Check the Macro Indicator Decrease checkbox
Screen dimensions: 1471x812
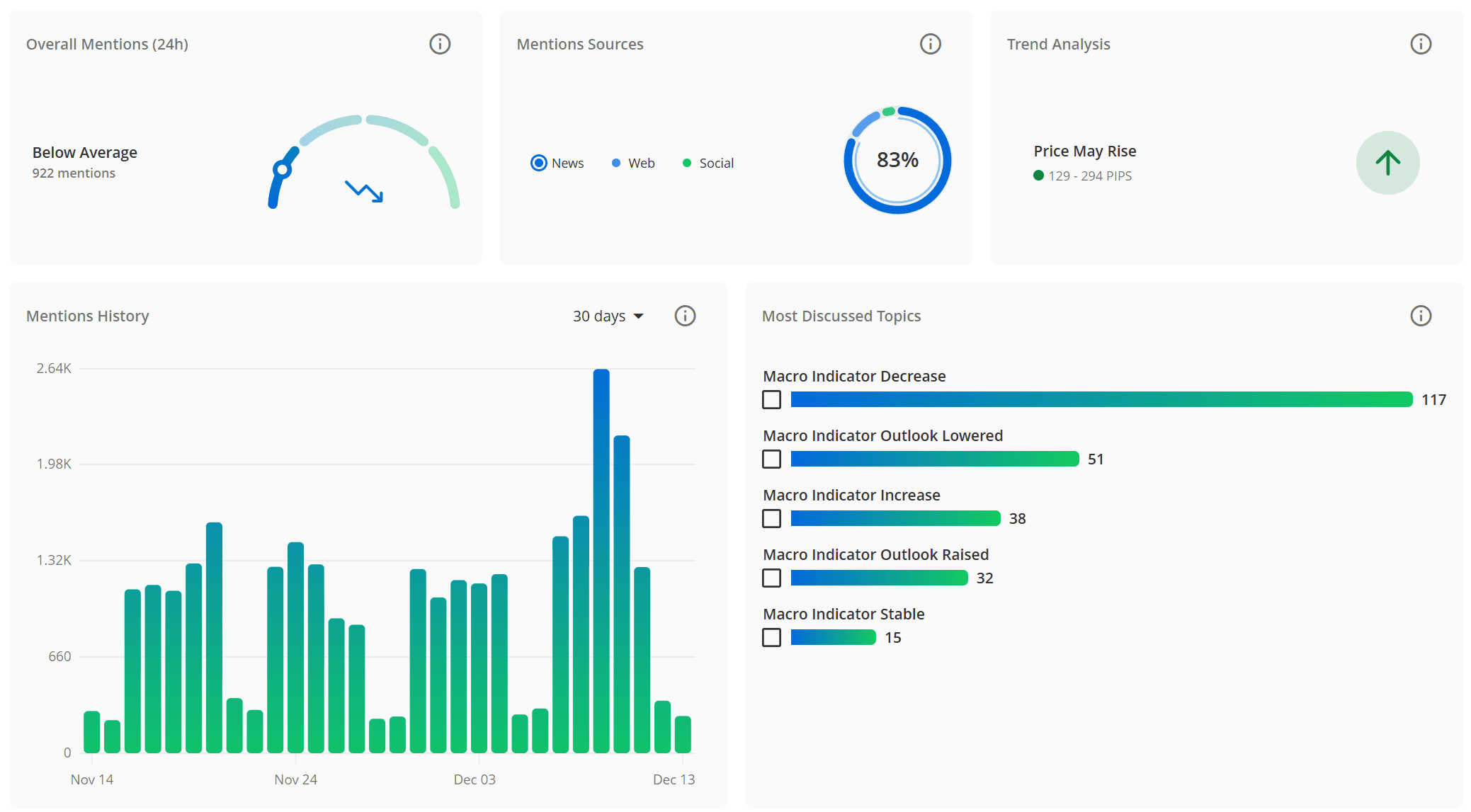tap(771, 400)
